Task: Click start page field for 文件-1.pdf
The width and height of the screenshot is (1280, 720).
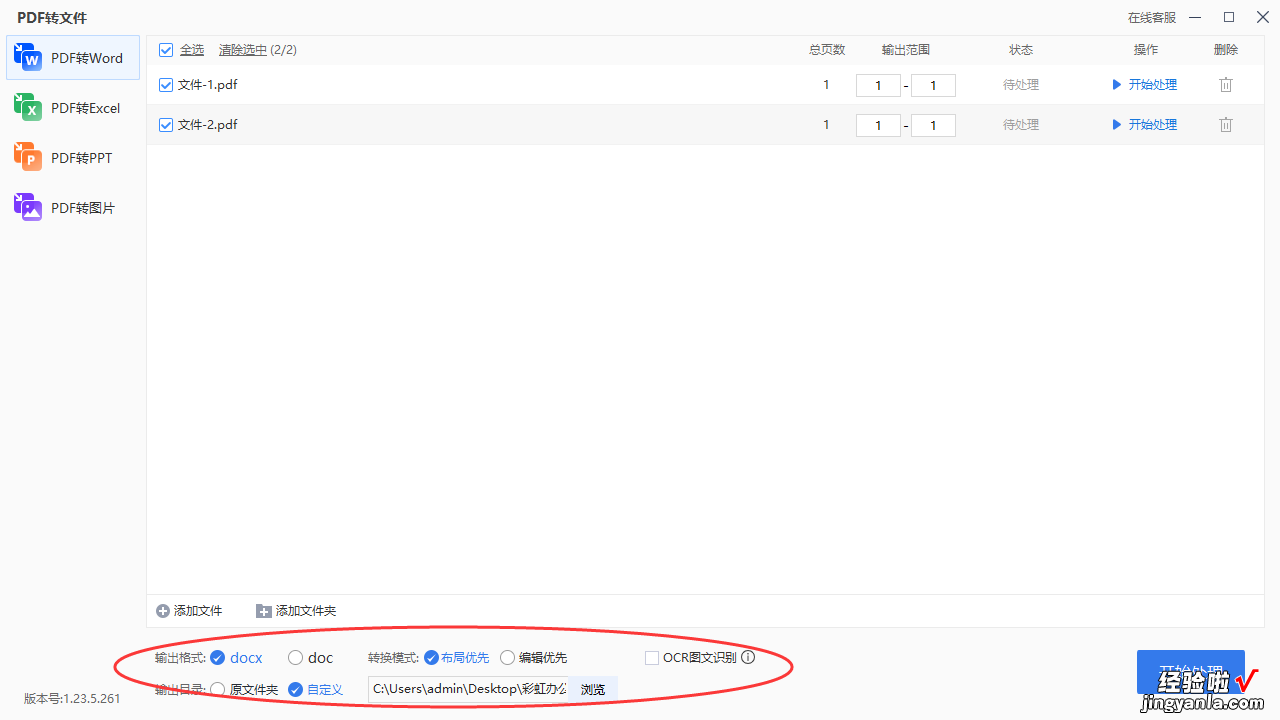Action: pos(878,86)
